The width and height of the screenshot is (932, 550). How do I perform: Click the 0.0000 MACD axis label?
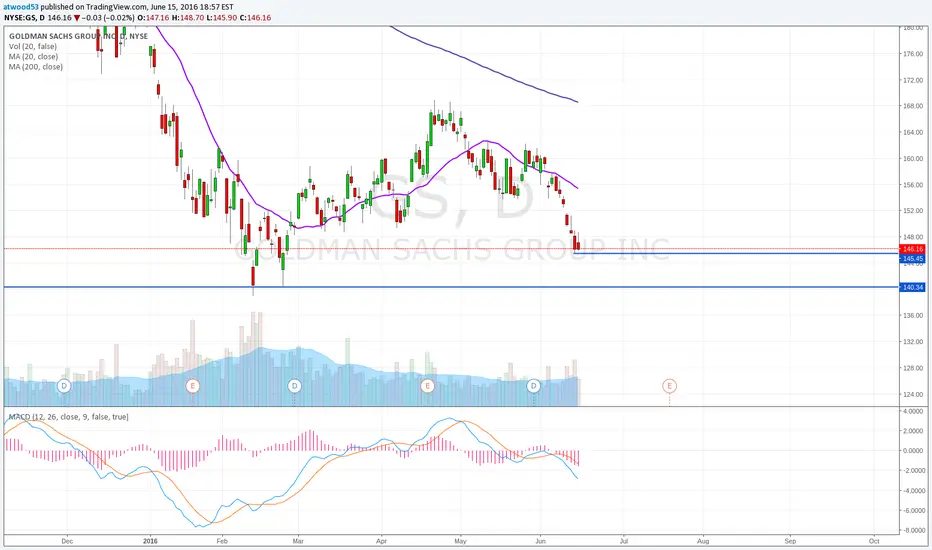click(x=914, y=451)
